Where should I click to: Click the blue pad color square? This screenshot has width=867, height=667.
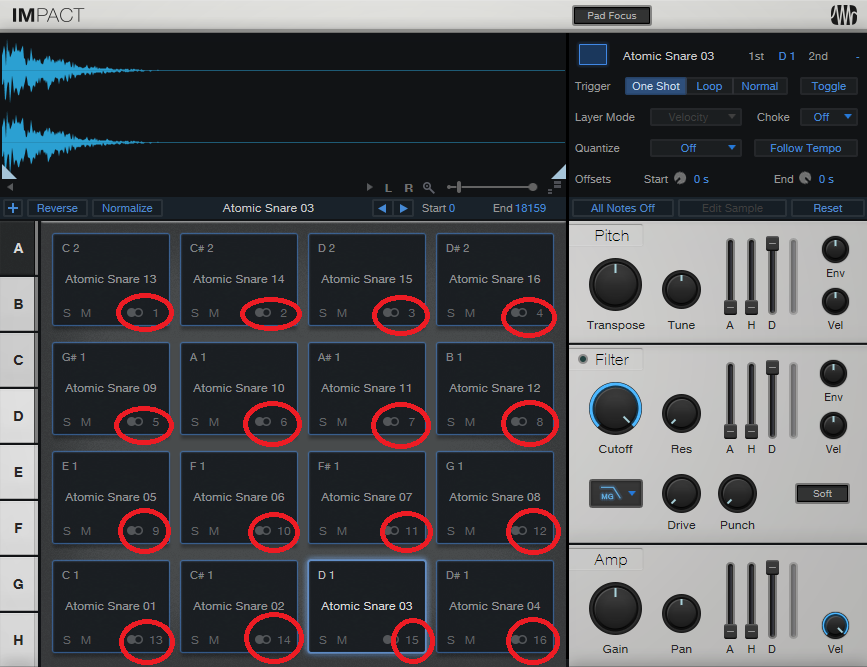coord(593,56)
